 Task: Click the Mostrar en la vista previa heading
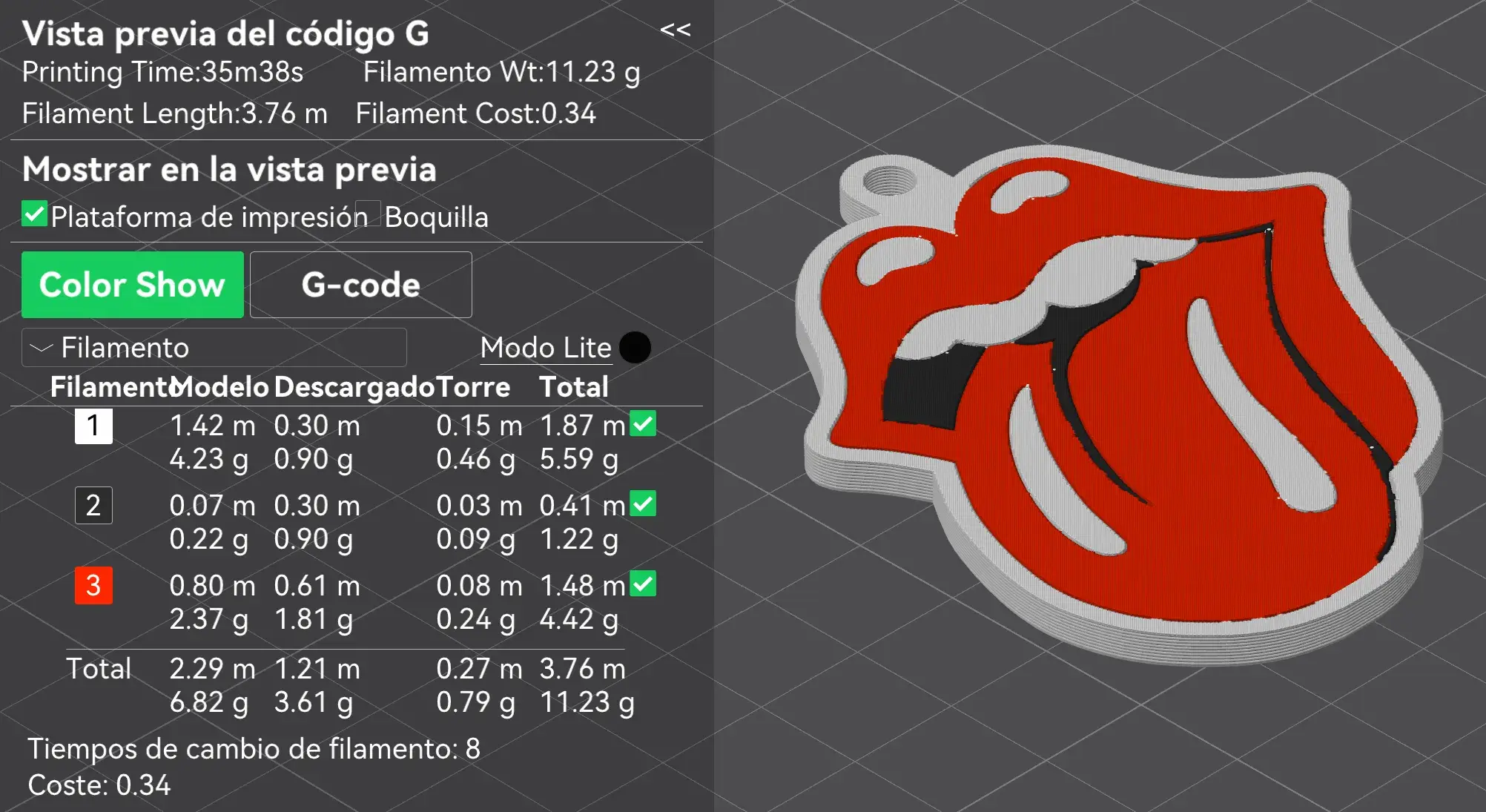[229, 170]
